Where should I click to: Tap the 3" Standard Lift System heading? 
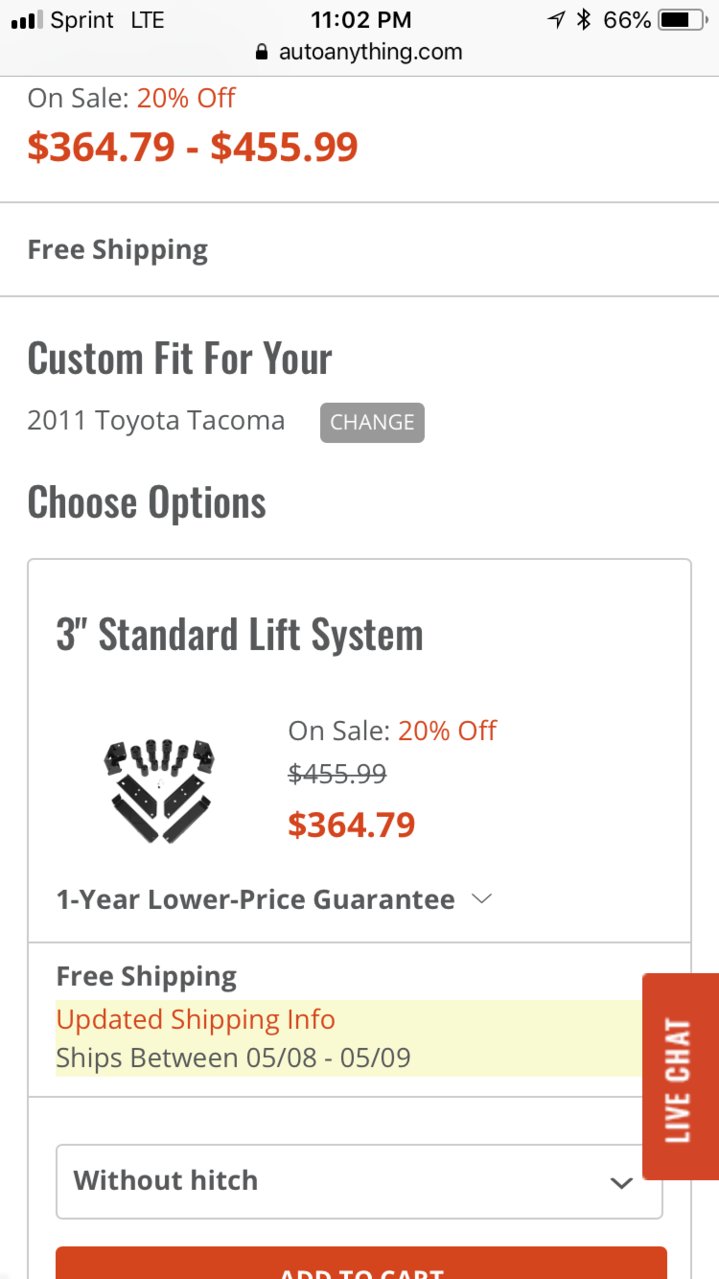click(240, 635)
